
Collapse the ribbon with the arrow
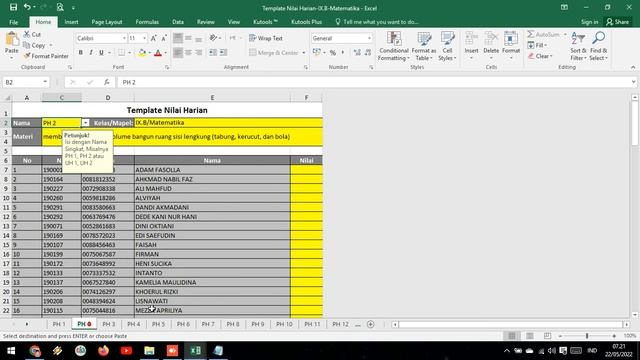tap(633, 67)
